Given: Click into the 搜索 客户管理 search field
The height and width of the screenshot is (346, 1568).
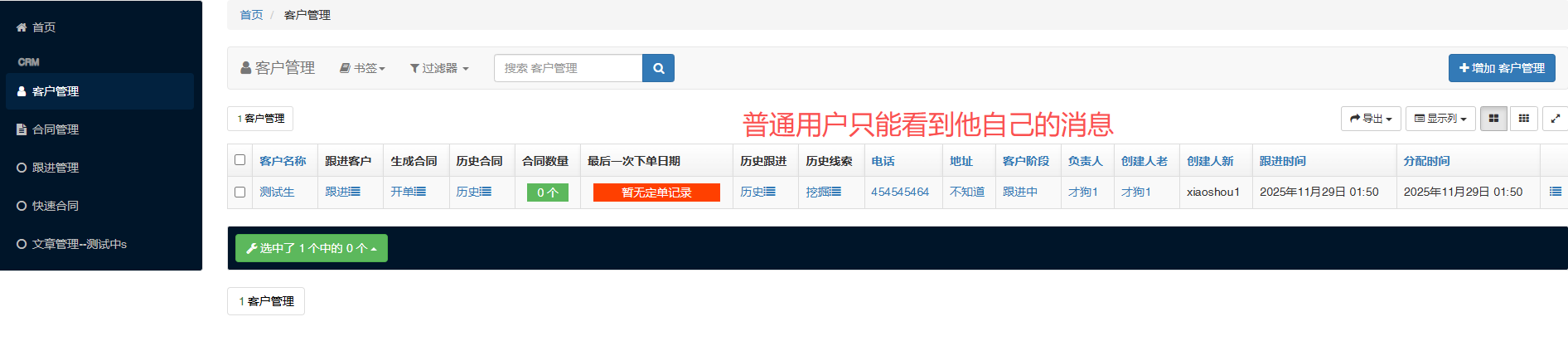Looking at the screenshot, I should (x=568, y=68).
